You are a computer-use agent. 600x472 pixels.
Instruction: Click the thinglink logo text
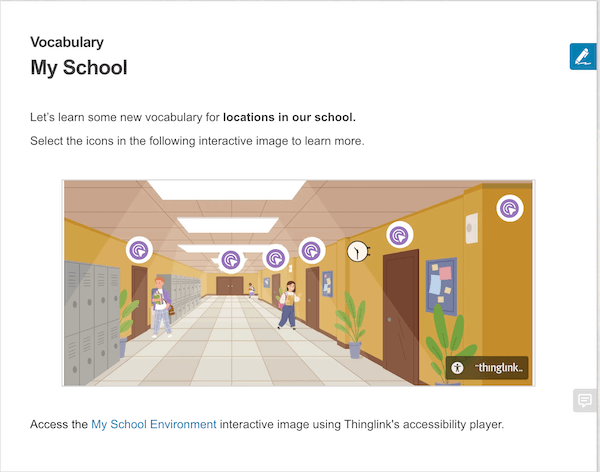click(497, 369)
